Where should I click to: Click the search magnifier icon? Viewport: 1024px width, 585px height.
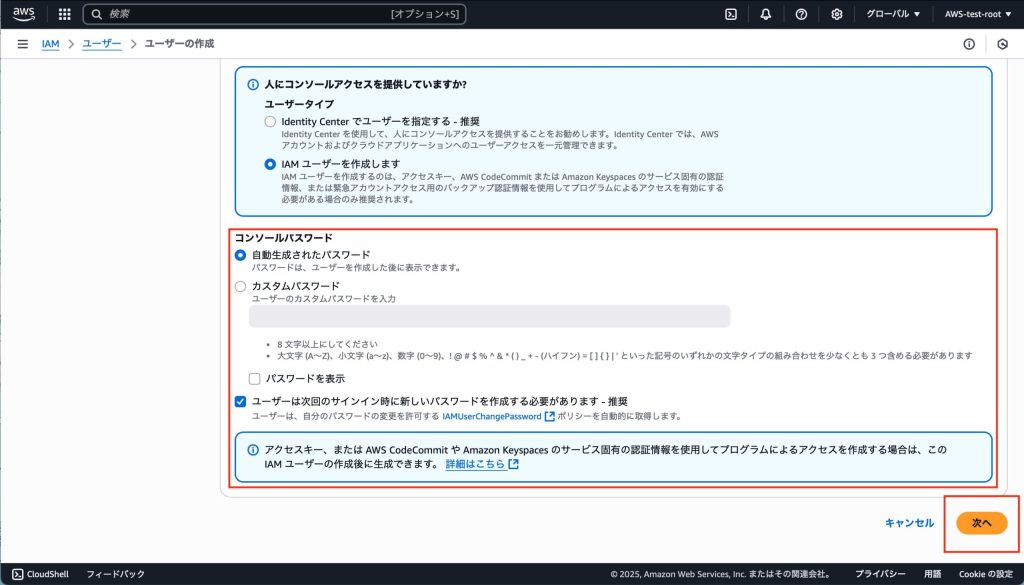click(97, 14)
